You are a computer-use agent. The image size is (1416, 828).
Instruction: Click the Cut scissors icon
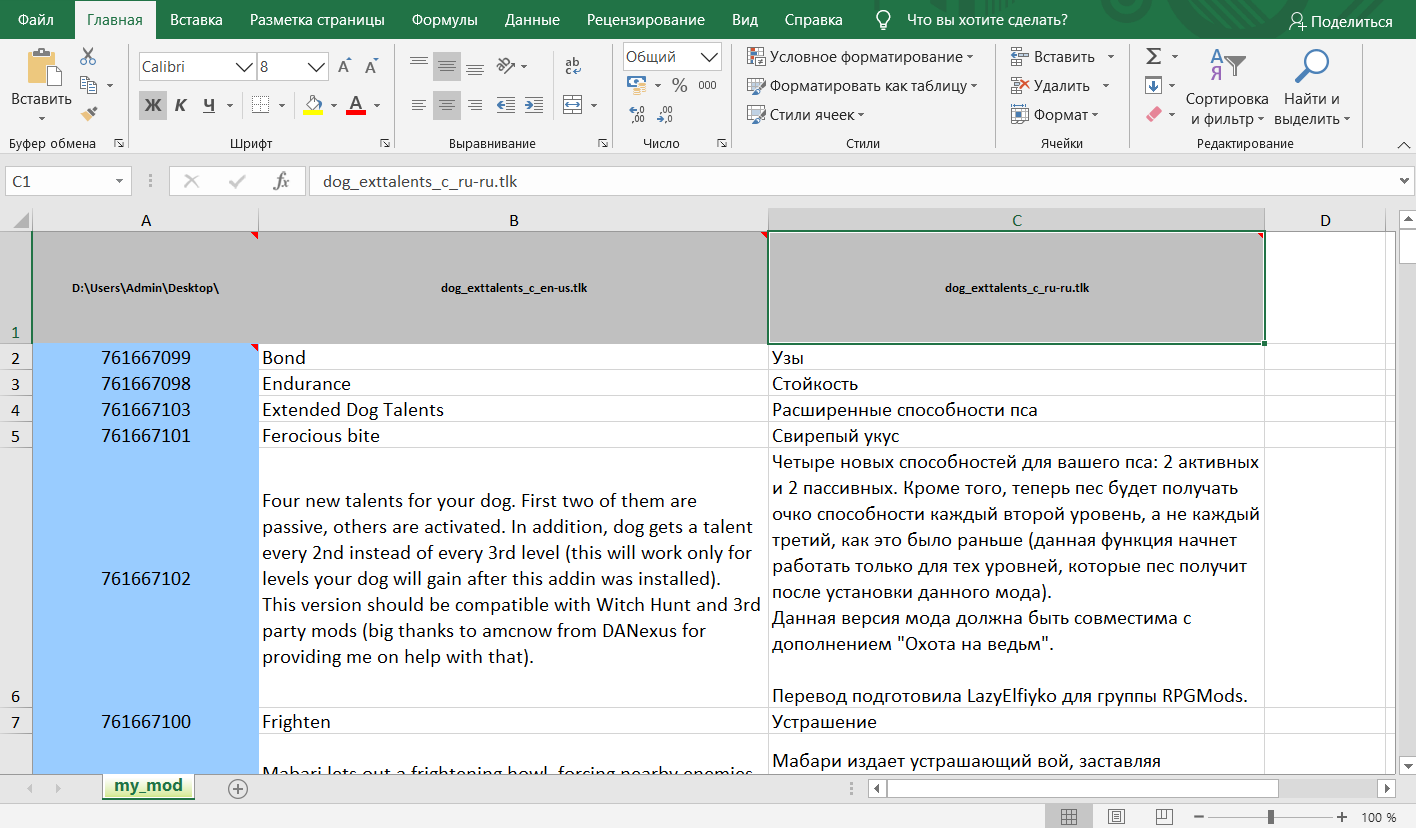[88, 56]
